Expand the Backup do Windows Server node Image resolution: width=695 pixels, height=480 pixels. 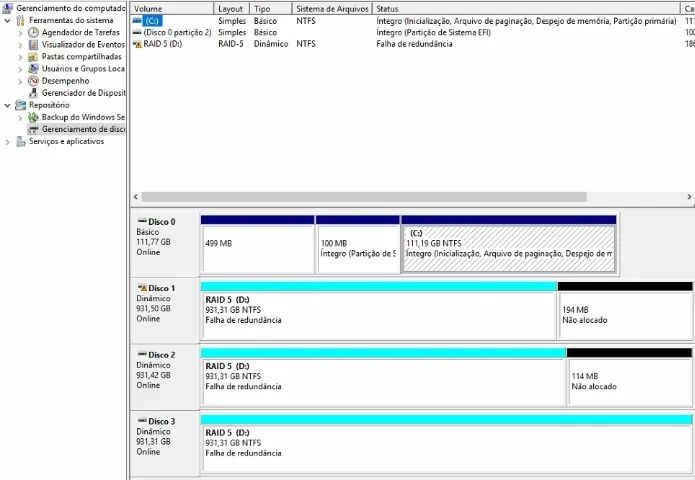(20, 118)
